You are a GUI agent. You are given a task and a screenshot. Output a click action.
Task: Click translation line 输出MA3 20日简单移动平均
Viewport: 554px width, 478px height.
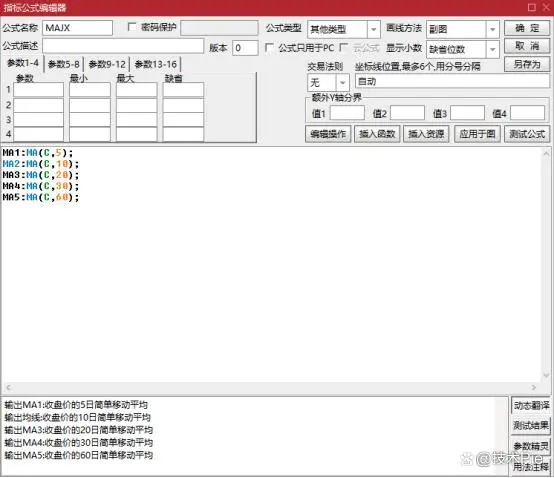[78, 430]
